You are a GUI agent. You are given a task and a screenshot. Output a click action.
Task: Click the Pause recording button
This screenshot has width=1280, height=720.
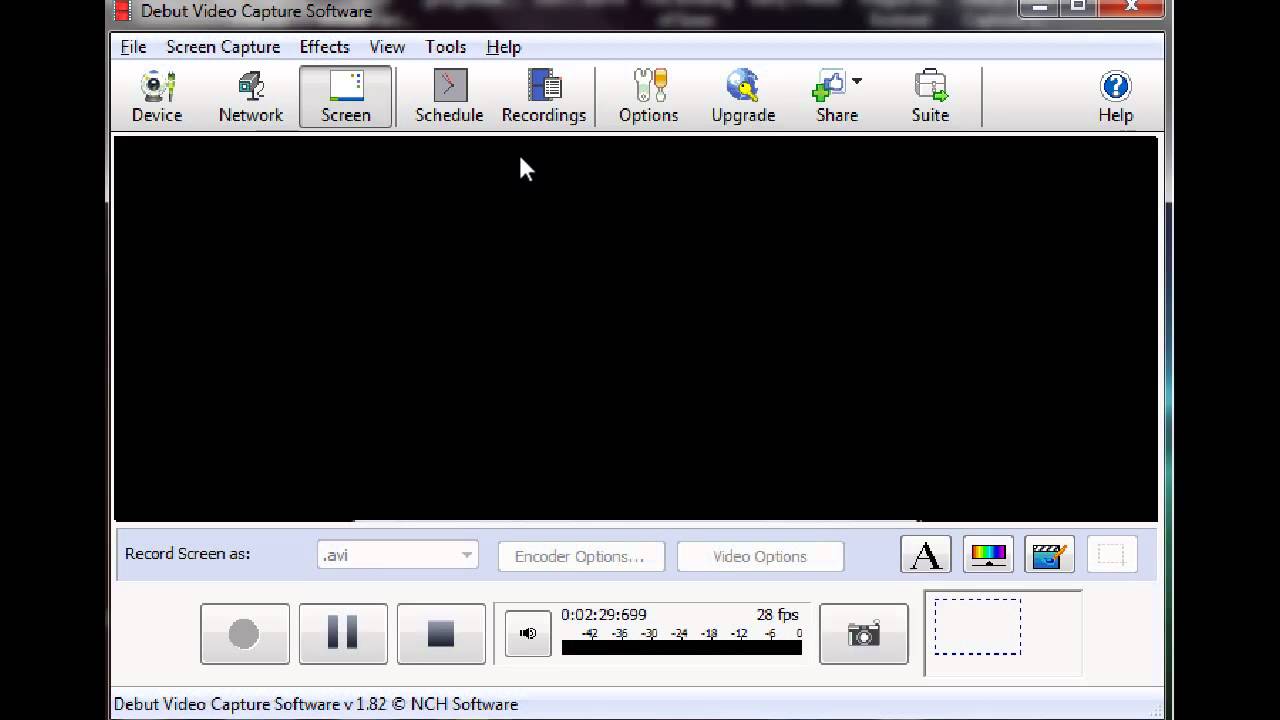343,634
